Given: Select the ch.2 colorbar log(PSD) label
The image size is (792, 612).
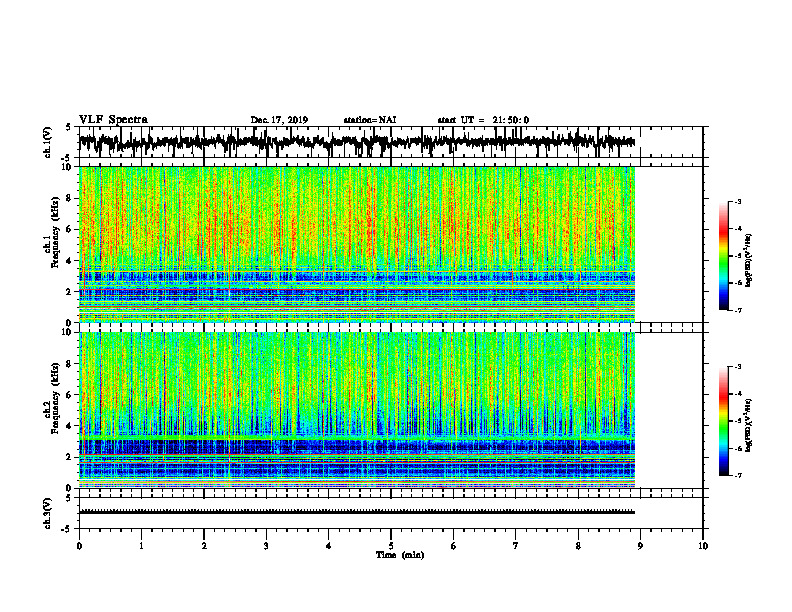Looking at the screenshot, I should 749,425.
